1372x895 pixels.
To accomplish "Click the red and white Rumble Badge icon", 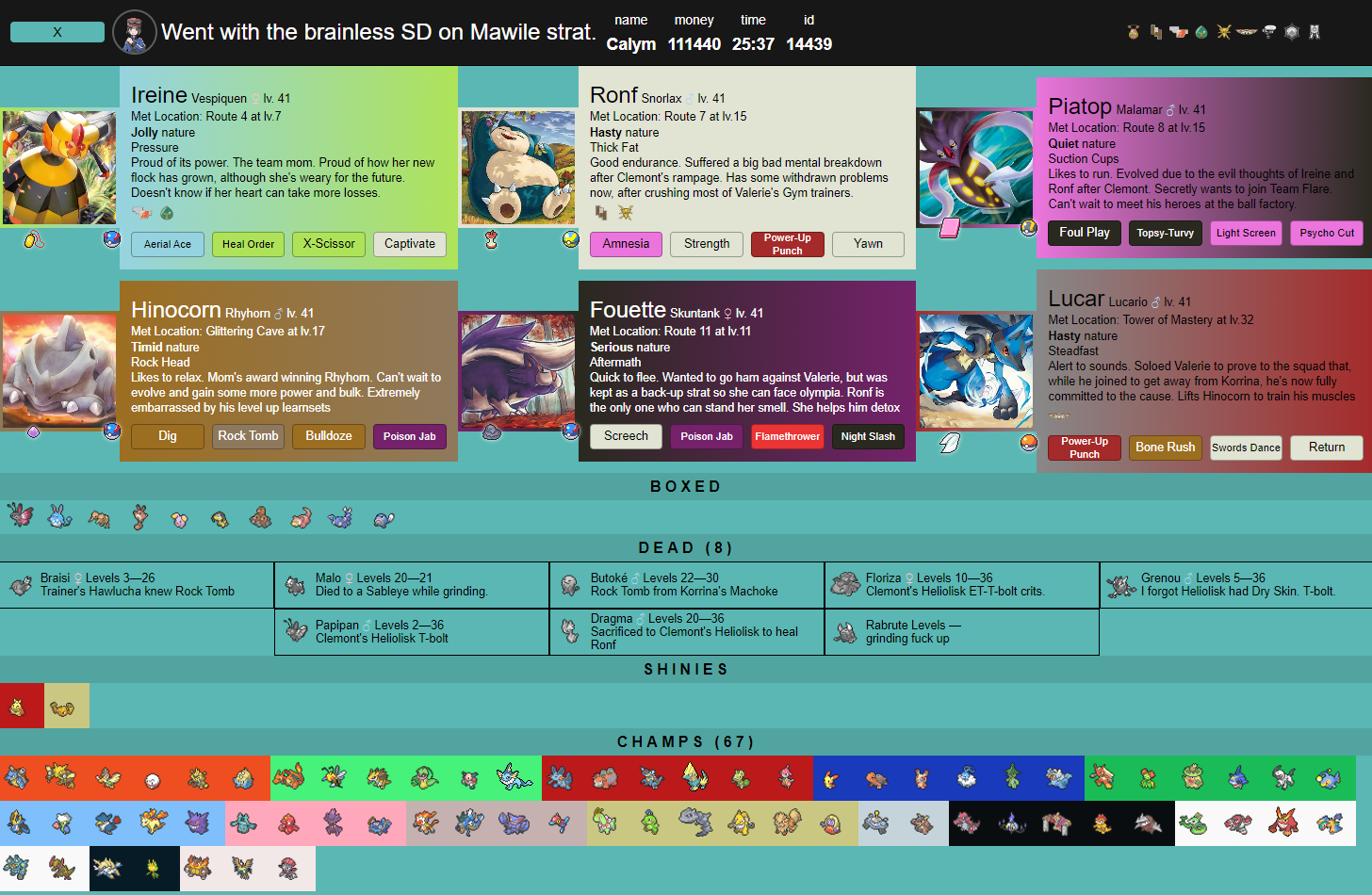I will (x=1179, y=32).
